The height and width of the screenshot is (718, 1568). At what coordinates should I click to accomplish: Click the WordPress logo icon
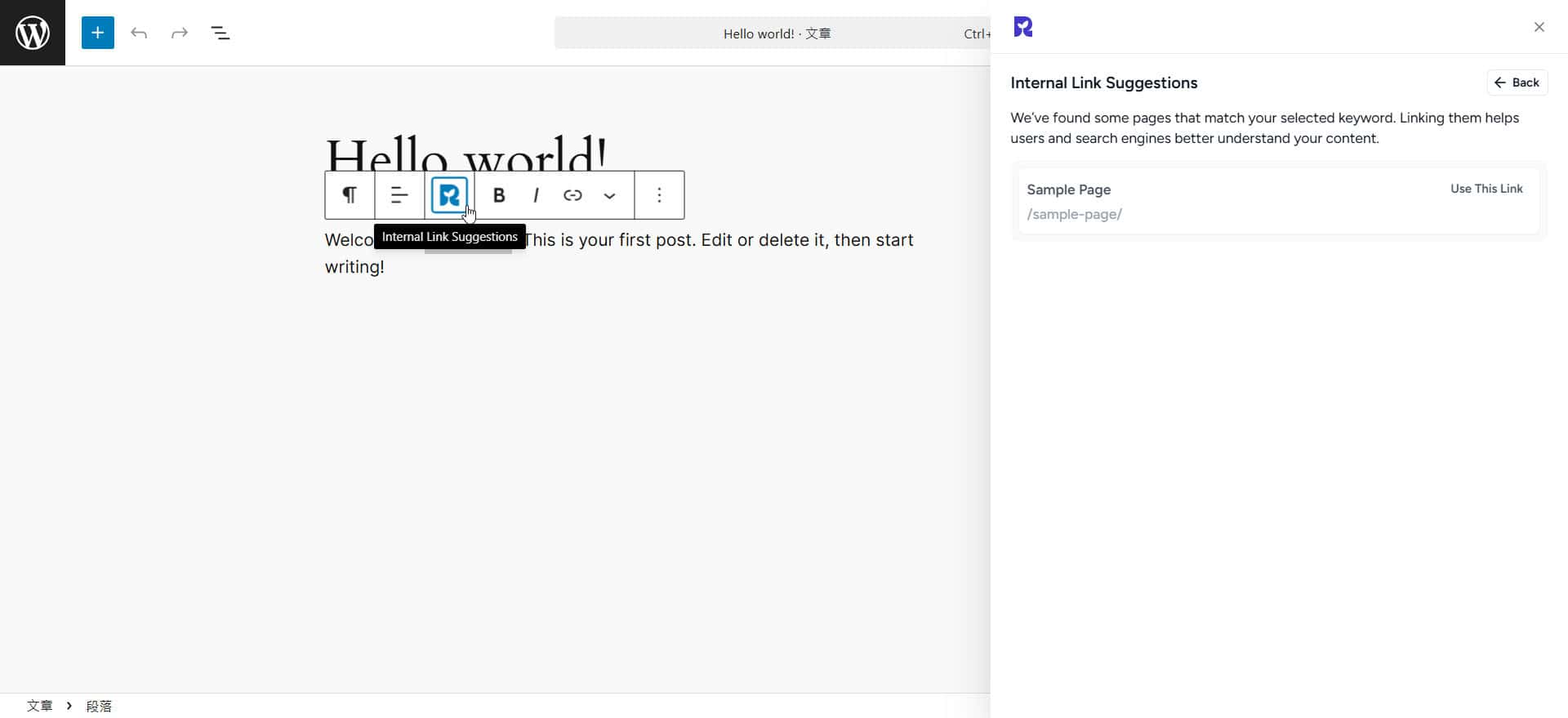[x=33, y=33]
